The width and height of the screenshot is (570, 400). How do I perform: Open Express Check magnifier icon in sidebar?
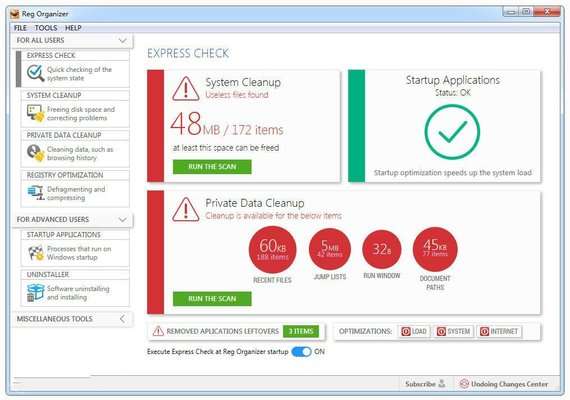tap(35, 73)
